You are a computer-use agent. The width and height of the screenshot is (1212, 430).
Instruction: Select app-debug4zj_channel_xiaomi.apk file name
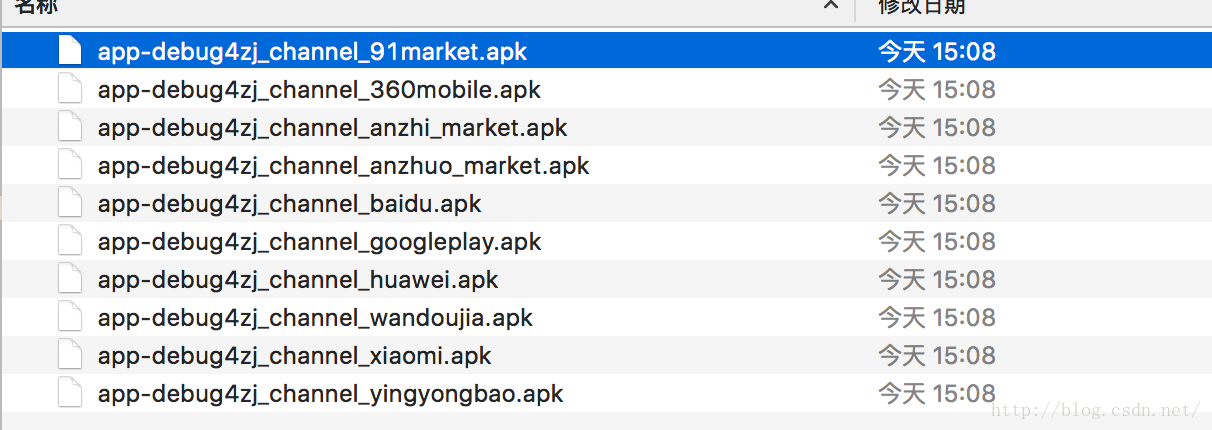295,356
